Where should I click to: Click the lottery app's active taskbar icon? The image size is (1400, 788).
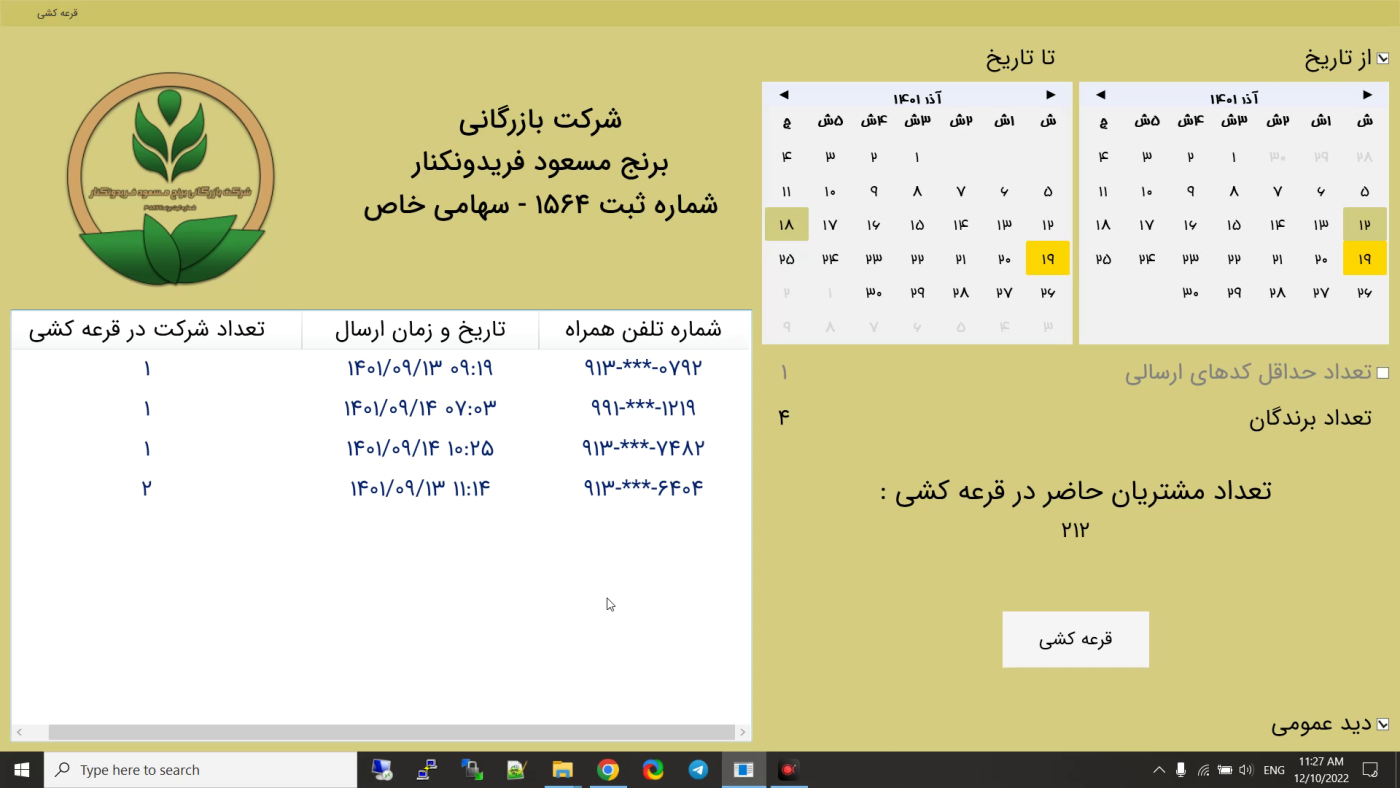tap(743, 770)
